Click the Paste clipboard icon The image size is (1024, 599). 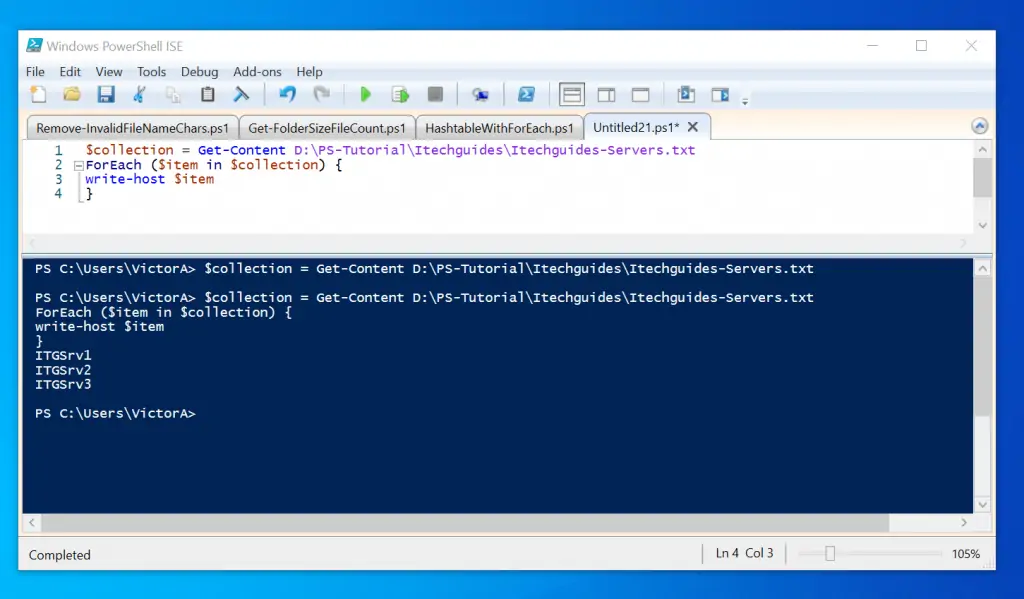pyautogui.click(x=208, y=95)
